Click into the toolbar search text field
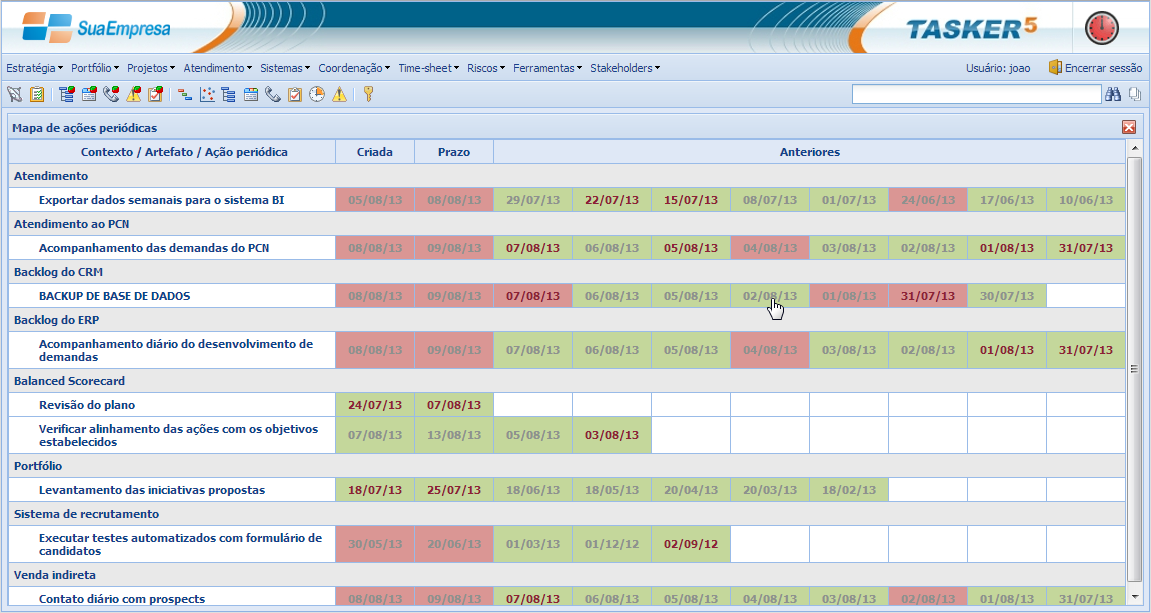 tap(975, 94)
